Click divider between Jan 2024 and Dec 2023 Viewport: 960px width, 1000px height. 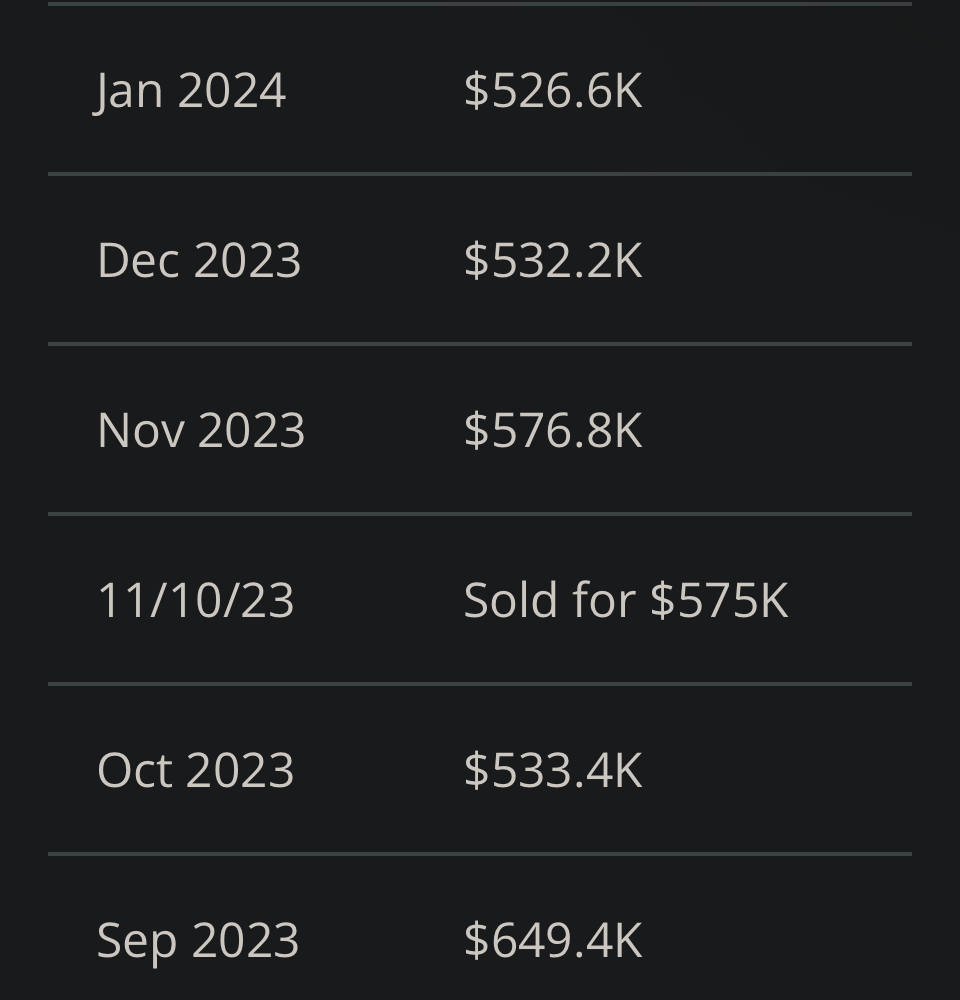tap(480, 174)
